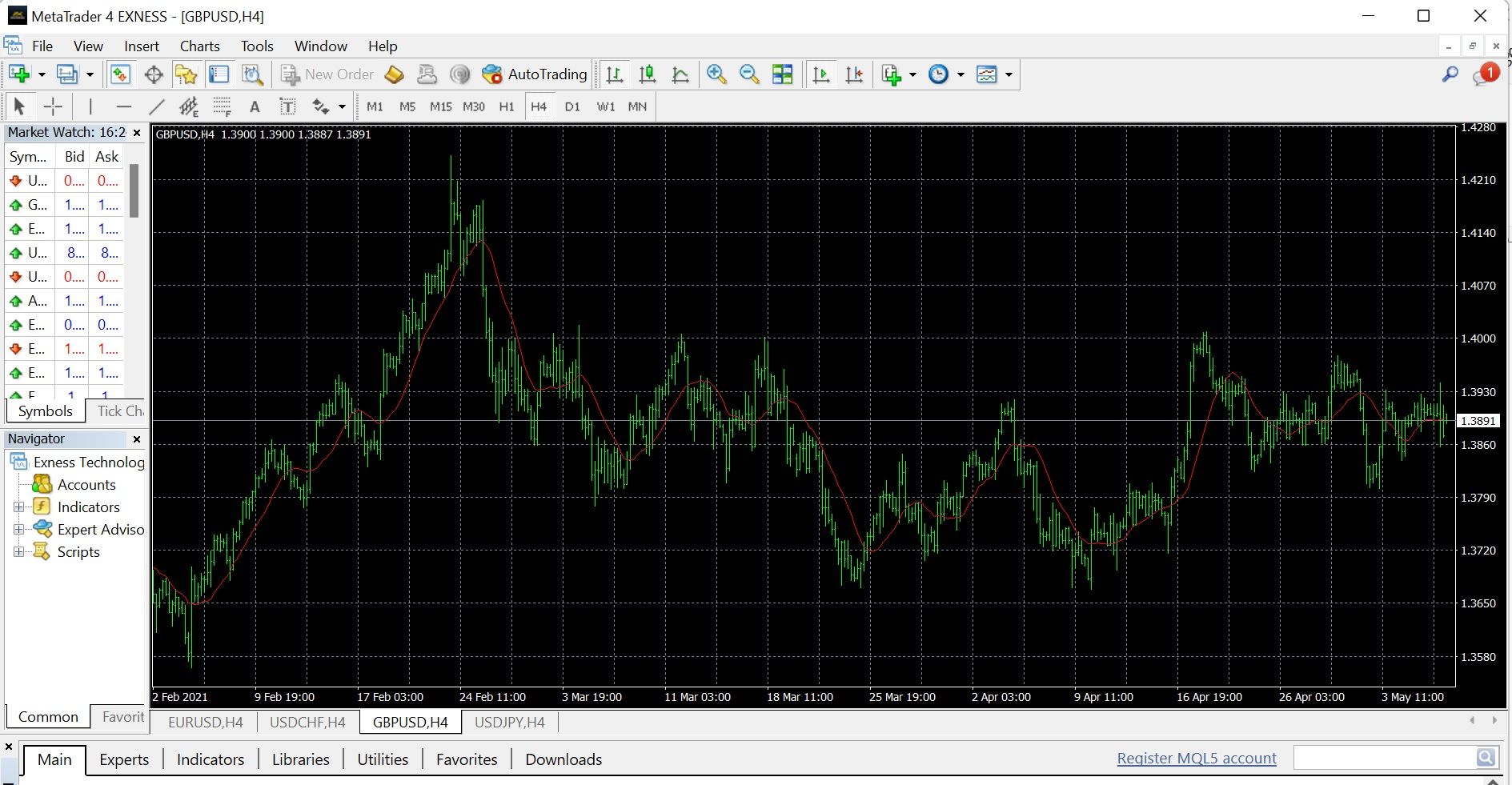This screenshot has width=1512, height=785.
Task: Open the Register MQL5 account link
Action: (x=1196, y=759)
